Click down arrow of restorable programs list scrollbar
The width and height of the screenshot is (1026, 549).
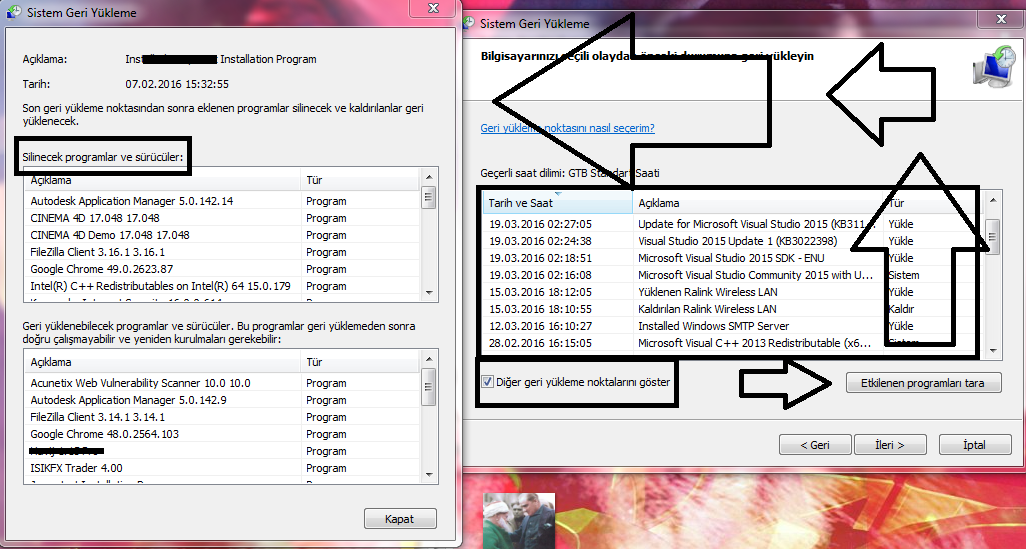coord(429,474)
